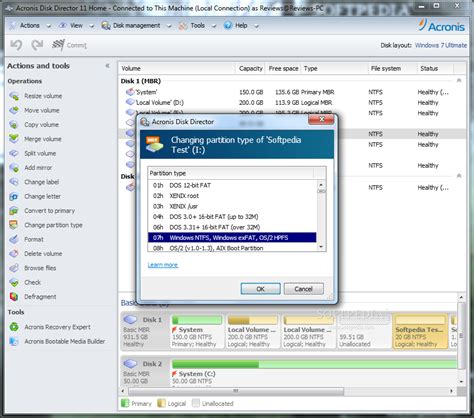Click the Disk 1 drive icon in layout

click(130, 320)
